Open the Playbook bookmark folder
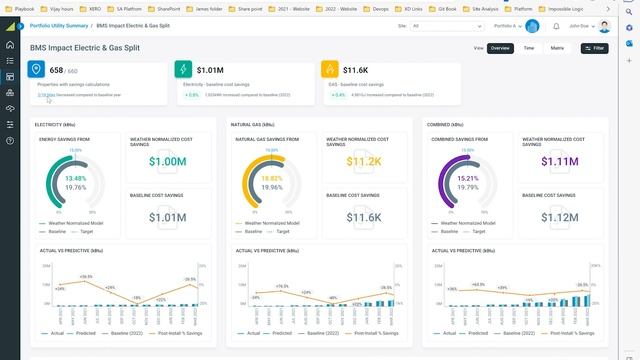This screenshot has height=360, width=640. (x=20, y=9)
